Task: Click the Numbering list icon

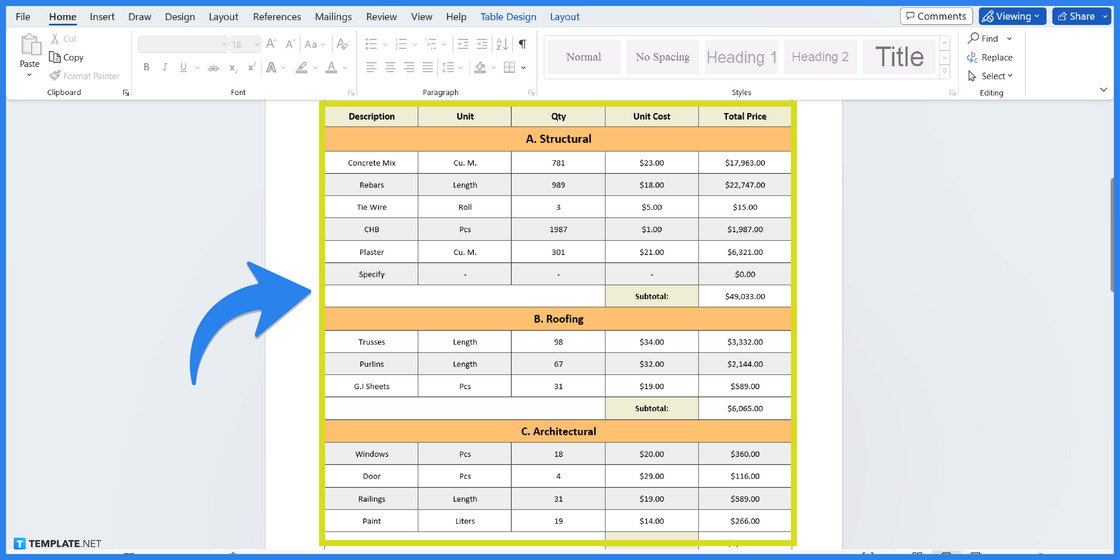Action: coord(401,44)
